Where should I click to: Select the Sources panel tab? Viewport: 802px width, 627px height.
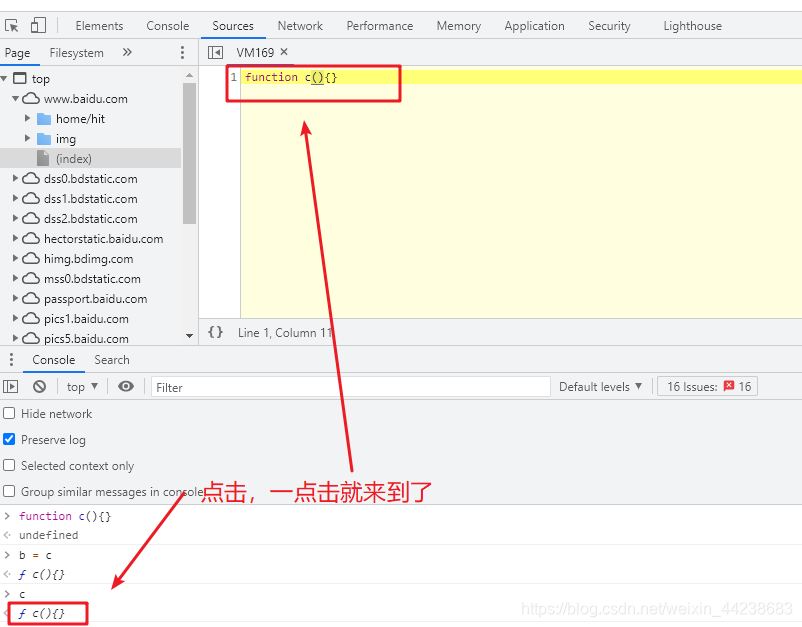click(233, 26)
